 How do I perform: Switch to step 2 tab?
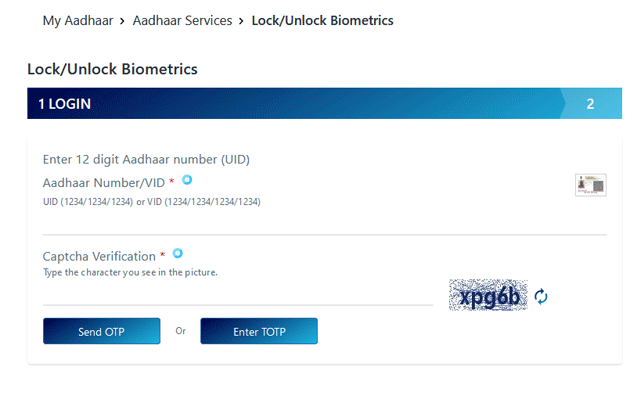590,104
